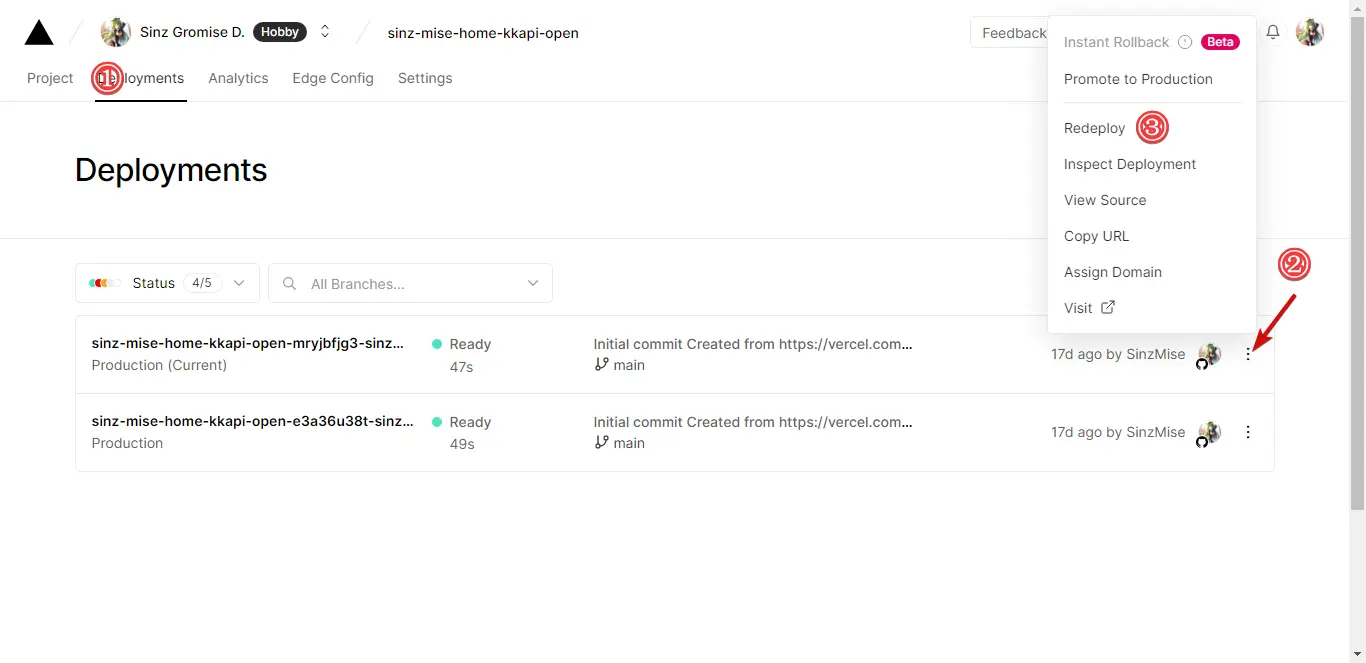This screenshot has height=663, width=1366.
Task: Click SinzMise avatar in e3a36u38t row
Action: click(1210, 432)
